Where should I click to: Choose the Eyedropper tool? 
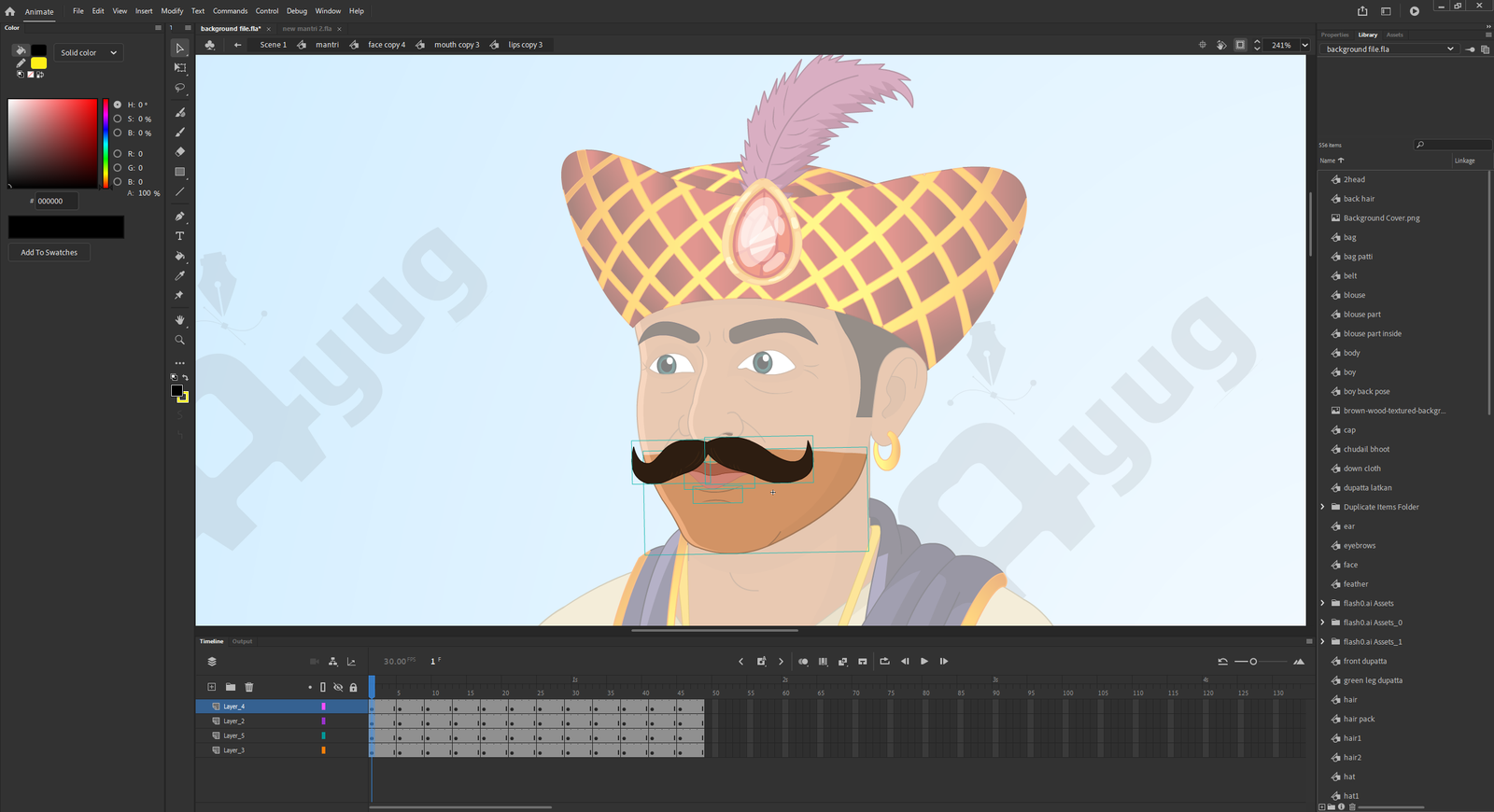pos(180,276)
